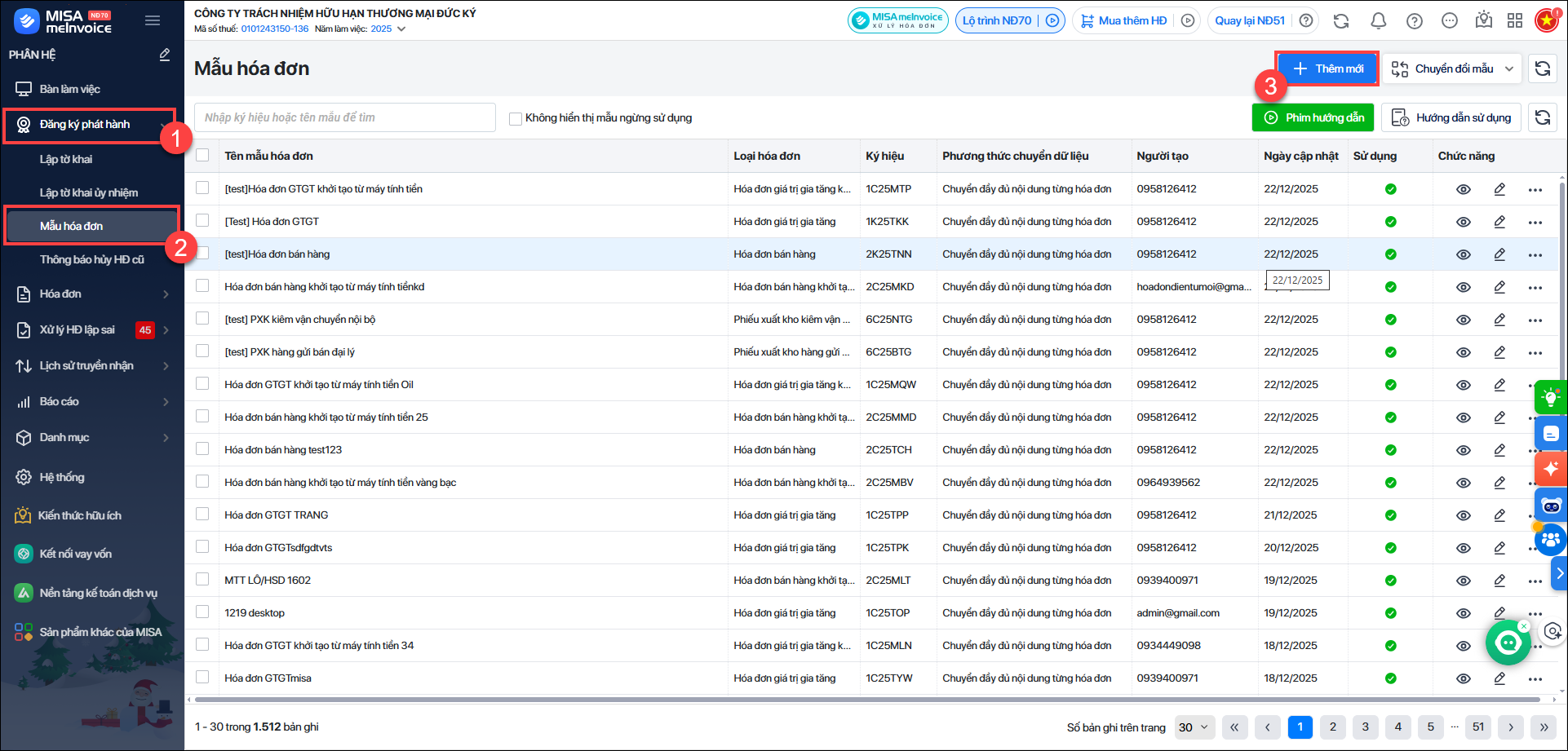View the 2K25TNN template with eye icon

tap(1464, 254)
